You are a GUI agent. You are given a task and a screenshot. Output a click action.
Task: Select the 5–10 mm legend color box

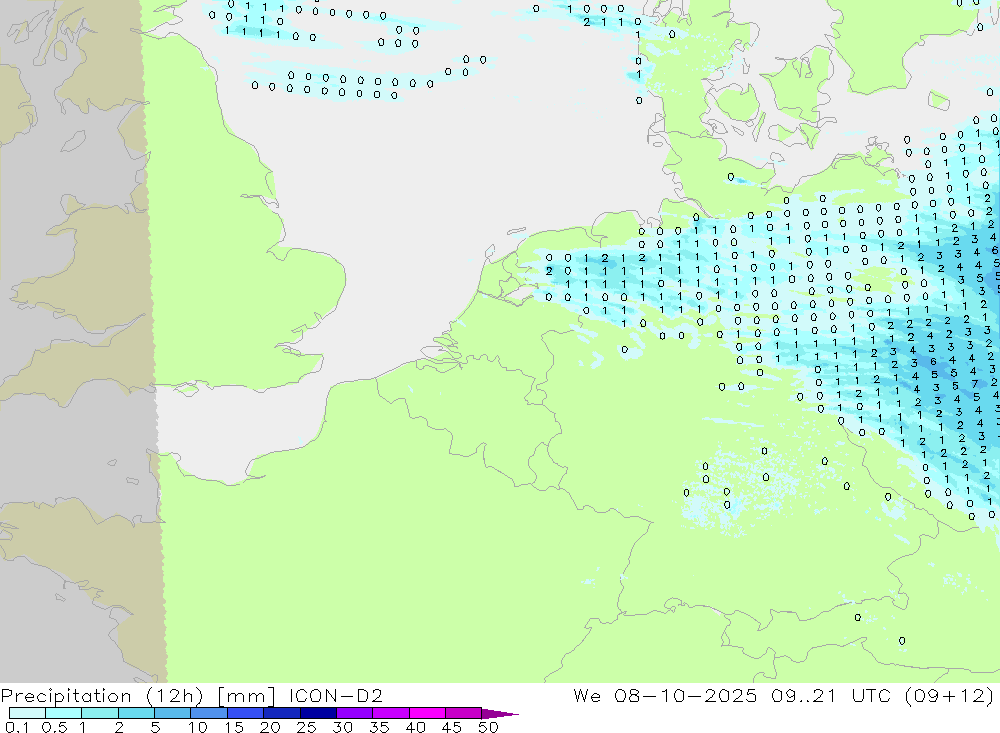click(173, 713)
